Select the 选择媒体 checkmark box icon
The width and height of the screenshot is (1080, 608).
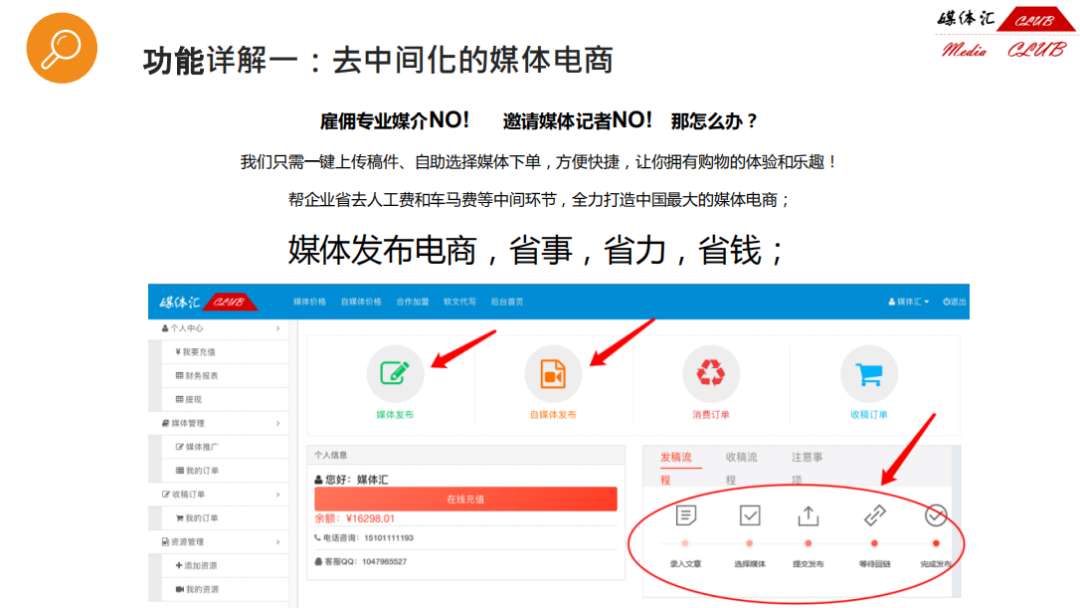point(749,516)
